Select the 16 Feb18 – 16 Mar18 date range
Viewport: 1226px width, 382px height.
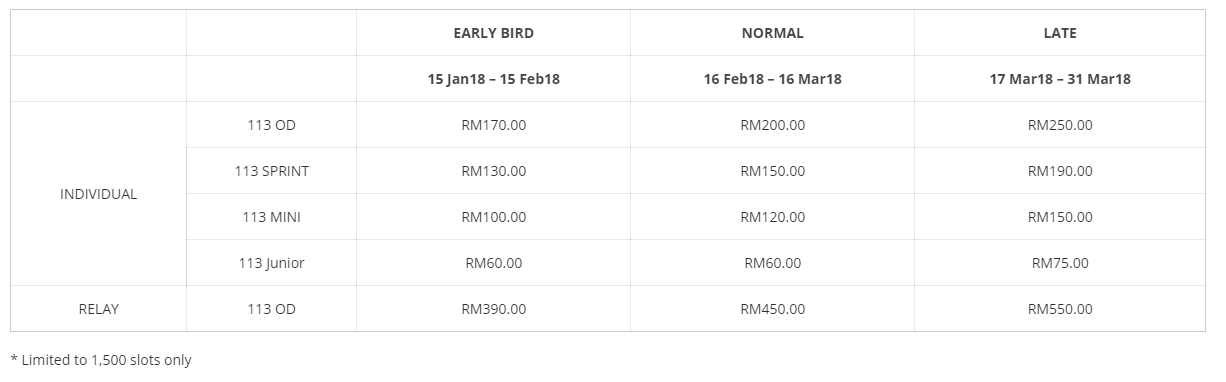(x=772, y=79)
